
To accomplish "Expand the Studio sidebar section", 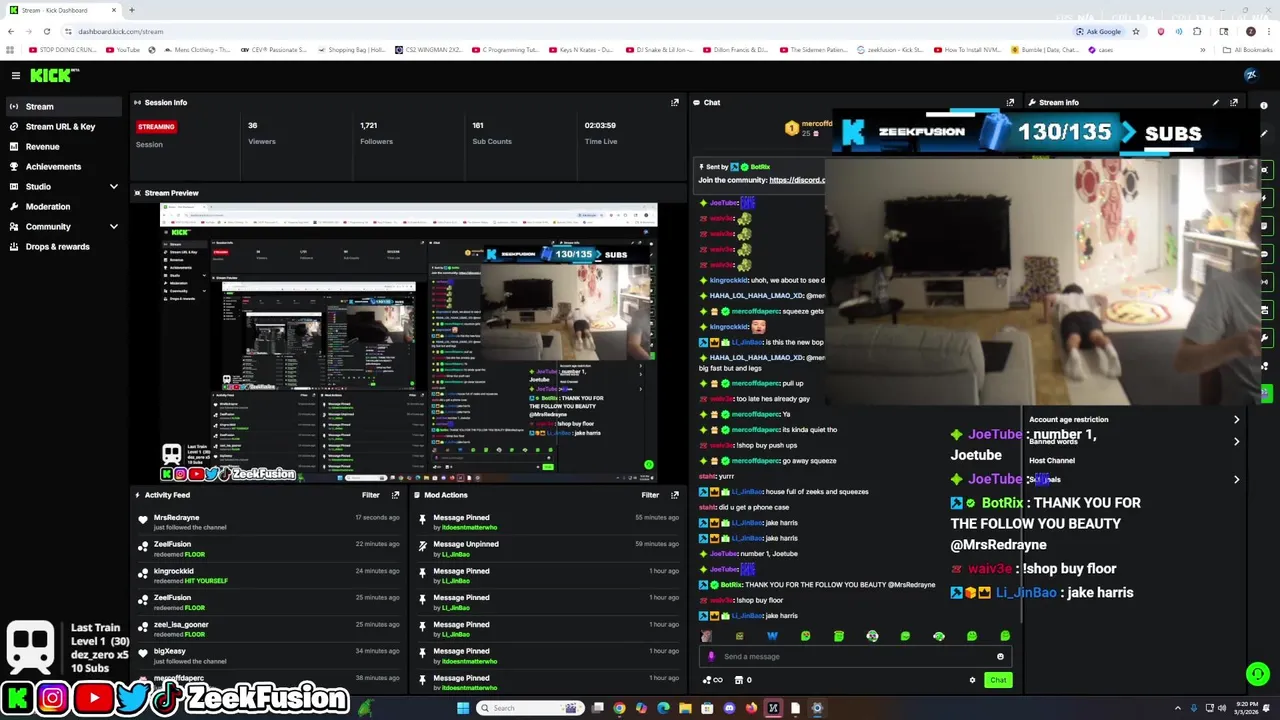I will tap(64, 186).
